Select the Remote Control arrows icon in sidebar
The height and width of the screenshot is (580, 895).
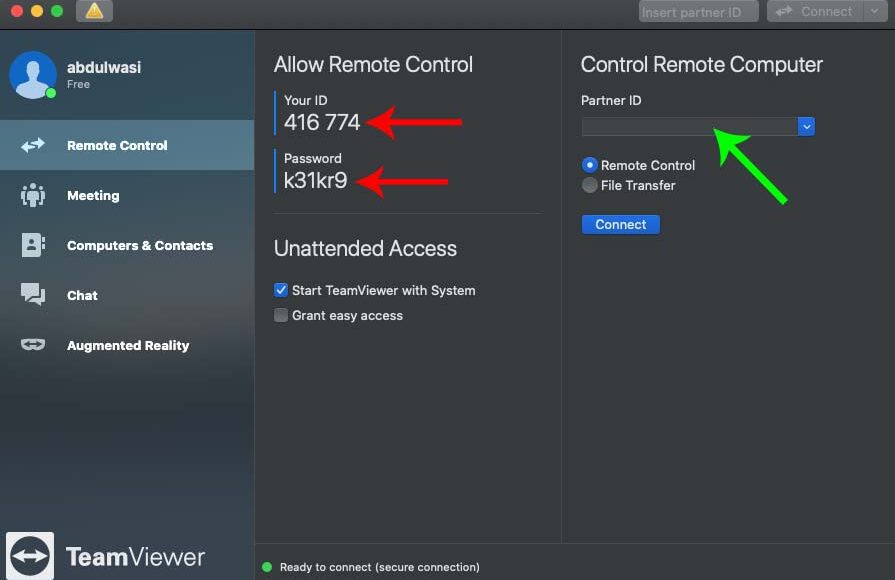click(x=33, y=145)
